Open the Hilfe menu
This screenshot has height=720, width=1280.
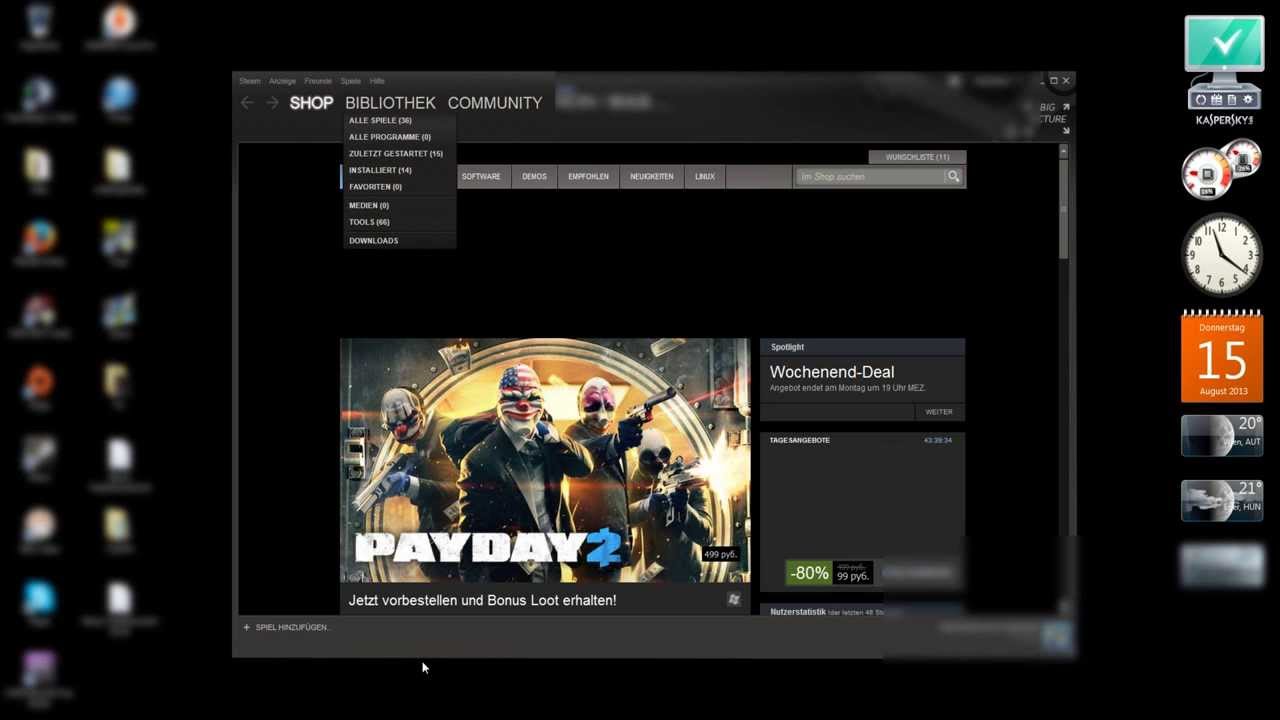tap(377, 81)
